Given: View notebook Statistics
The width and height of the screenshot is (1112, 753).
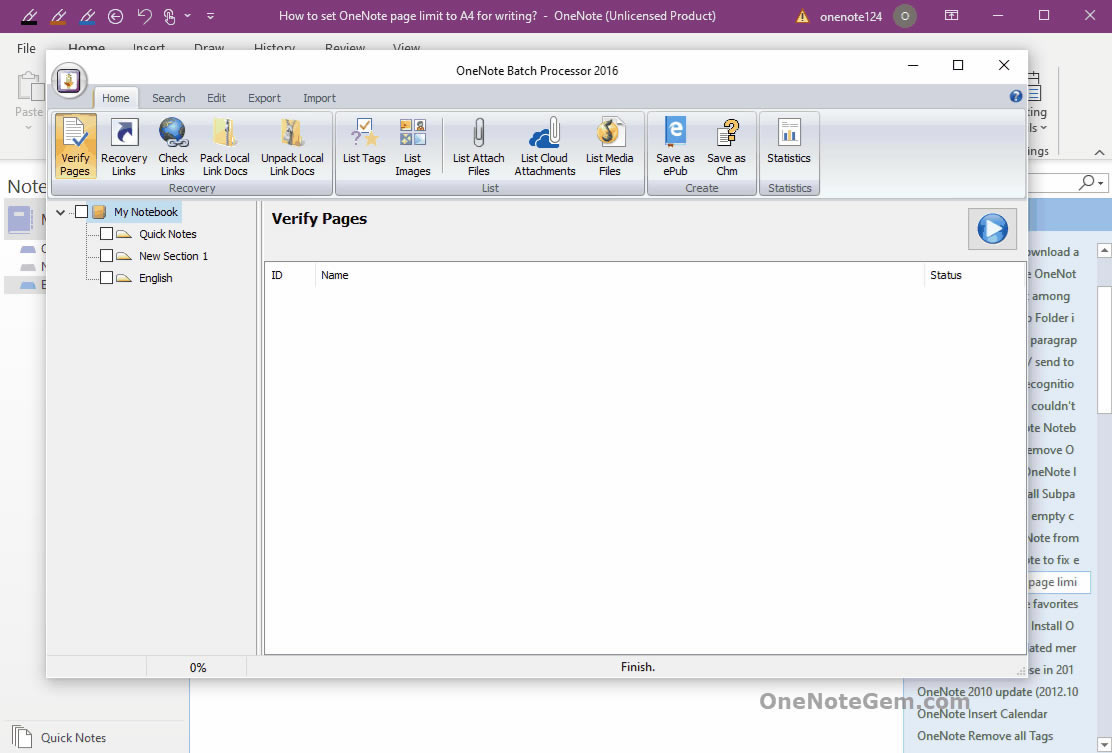Looking at the screenshot, I should (x=789, y=146).
